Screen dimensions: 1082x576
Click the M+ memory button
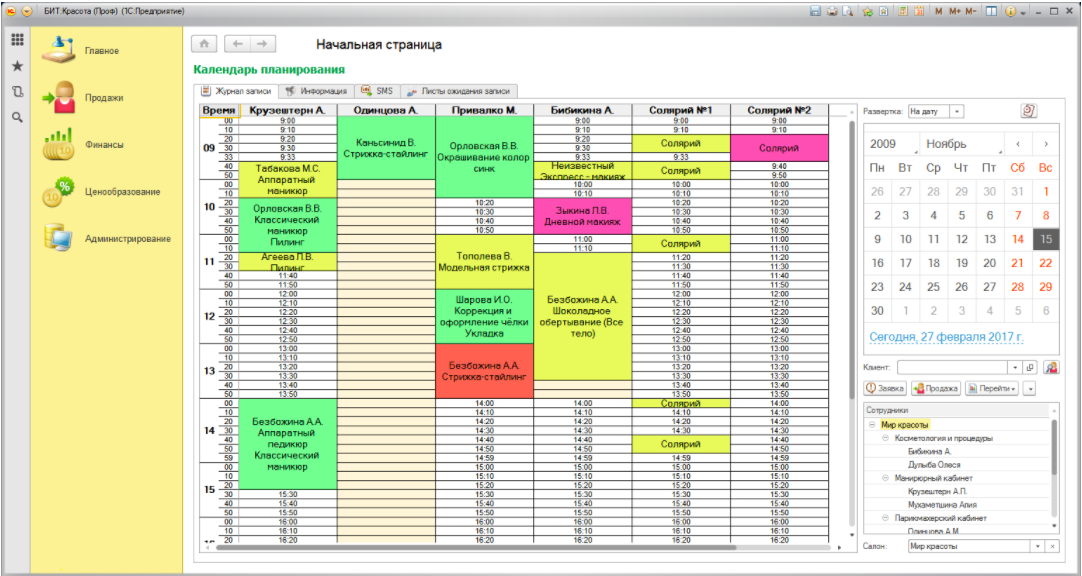(x=955, y=11)
